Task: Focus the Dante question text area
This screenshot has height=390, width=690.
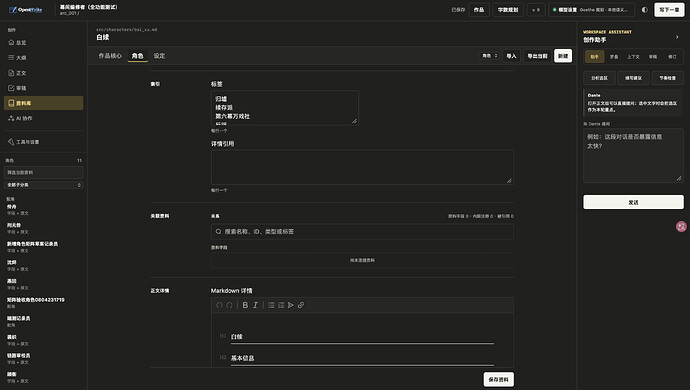Action: 633,156
